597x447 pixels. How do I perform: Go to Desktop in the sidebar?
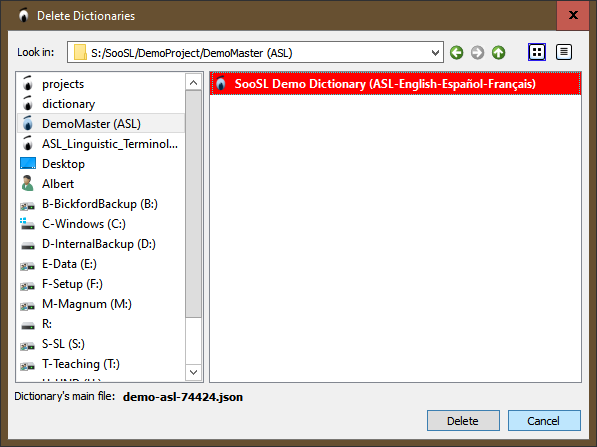coord(101,164)
